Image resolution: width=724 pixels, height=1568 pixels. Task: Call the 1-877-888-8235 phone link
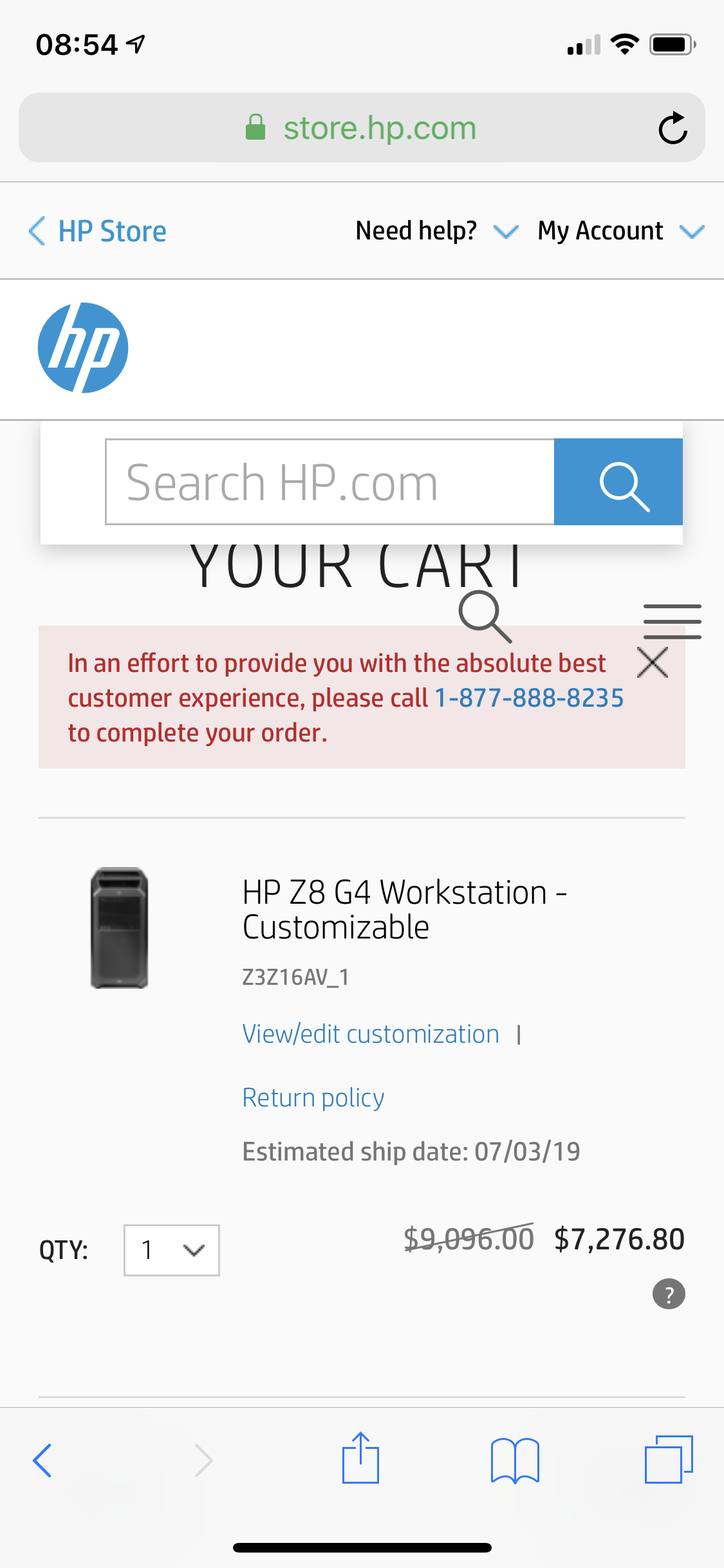529,698
